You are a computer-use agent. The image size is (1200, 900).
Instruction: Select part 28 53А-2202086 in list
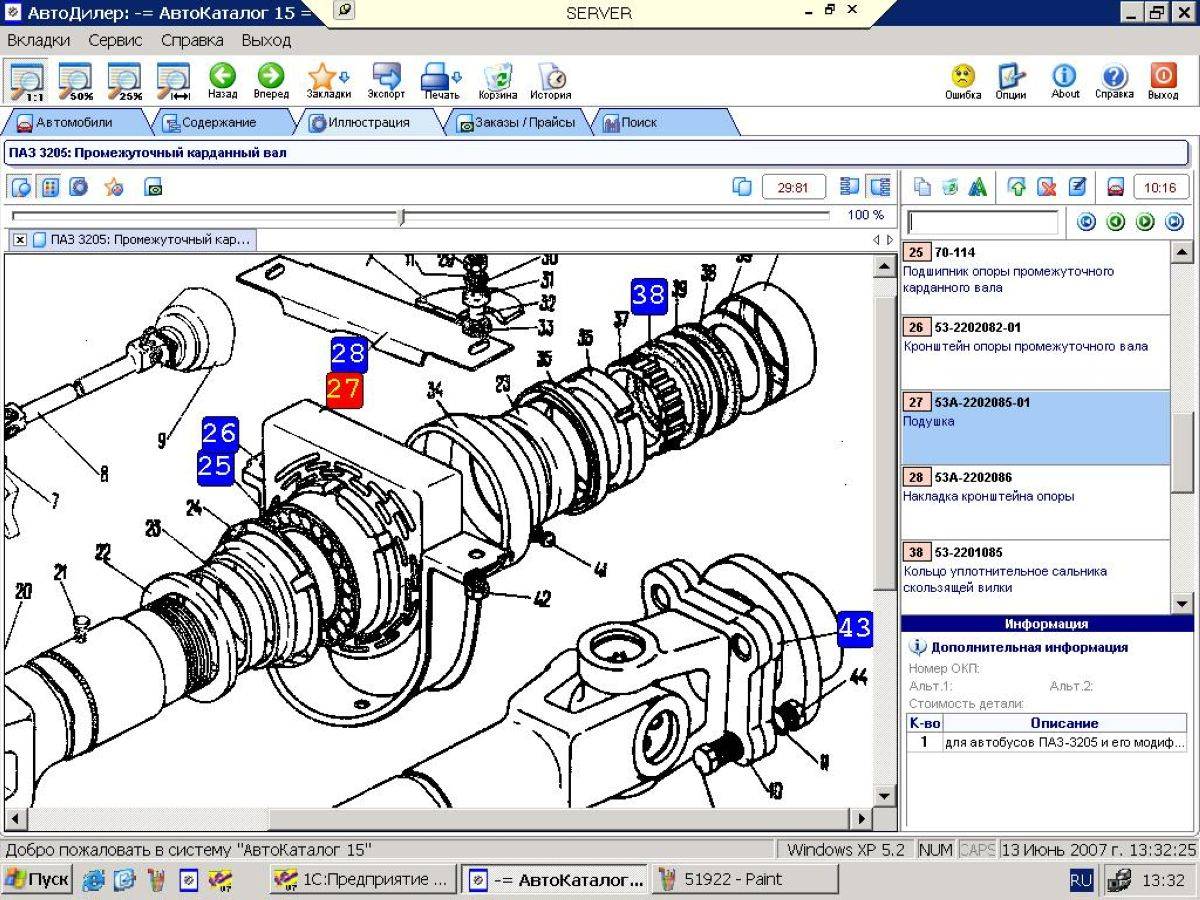[x=1035, y=503]
